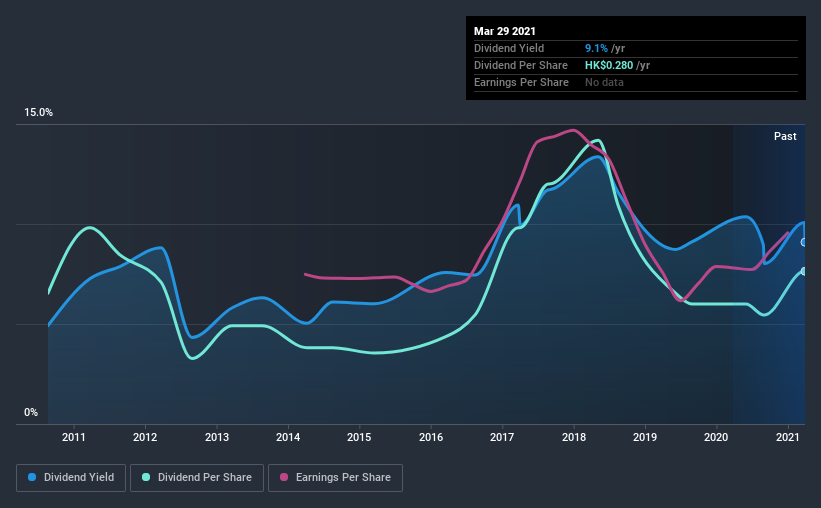Click the 2021 x-axis year label
Screen dimensions: 821x508
pos(787,437)
